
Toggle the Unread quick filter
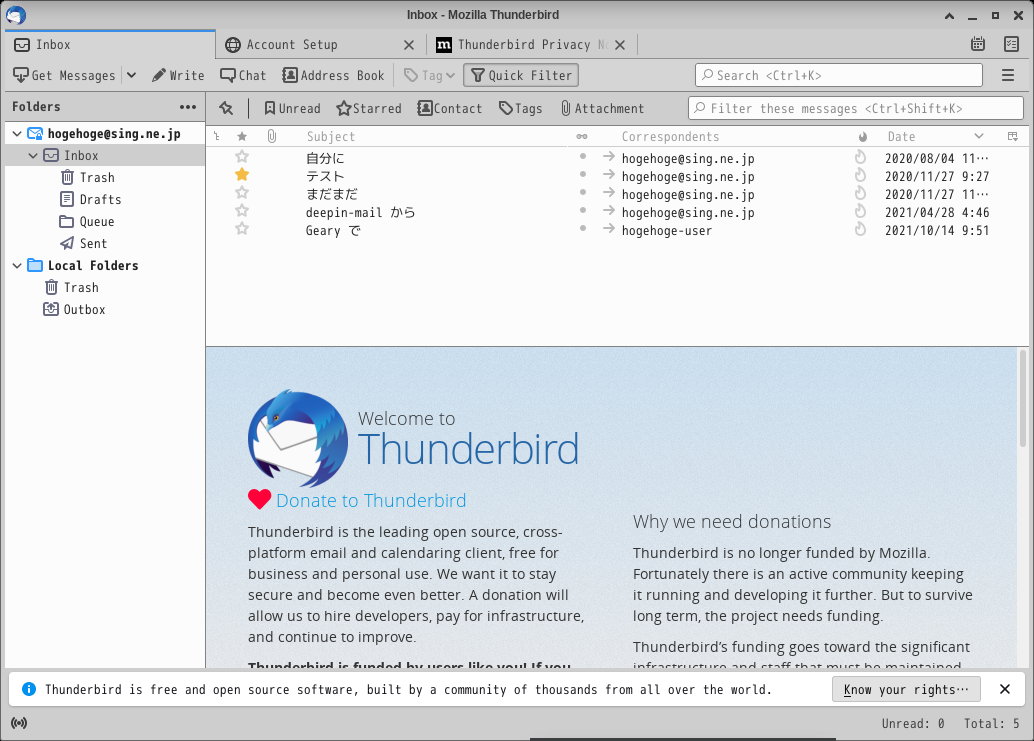292,108
